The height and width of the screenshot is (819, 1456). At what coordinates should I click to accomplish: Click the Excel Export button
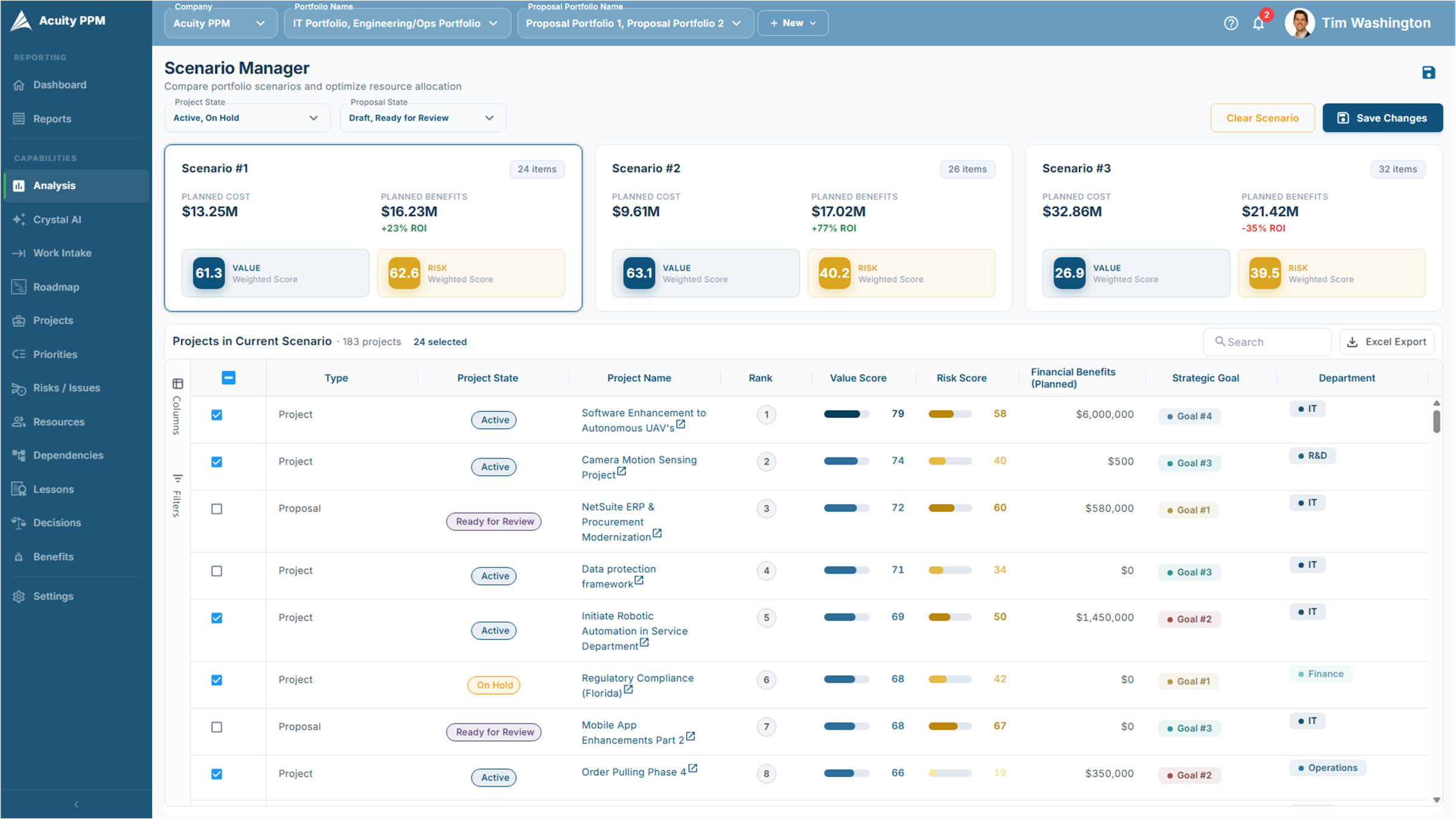(x=1387, y=342)
